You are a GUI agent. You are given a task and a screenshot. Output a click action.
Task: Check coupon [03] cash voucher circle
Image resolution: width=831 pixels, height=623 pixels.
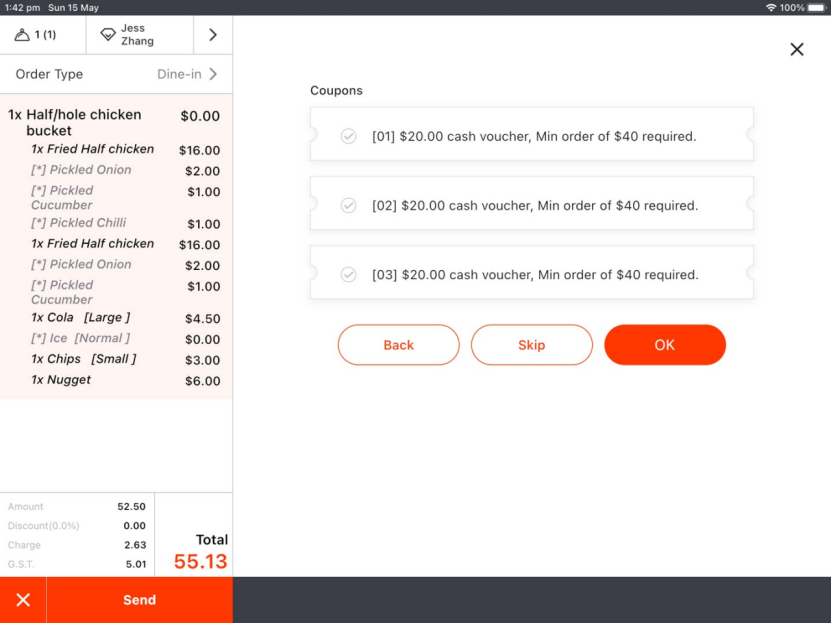point(348,274)
